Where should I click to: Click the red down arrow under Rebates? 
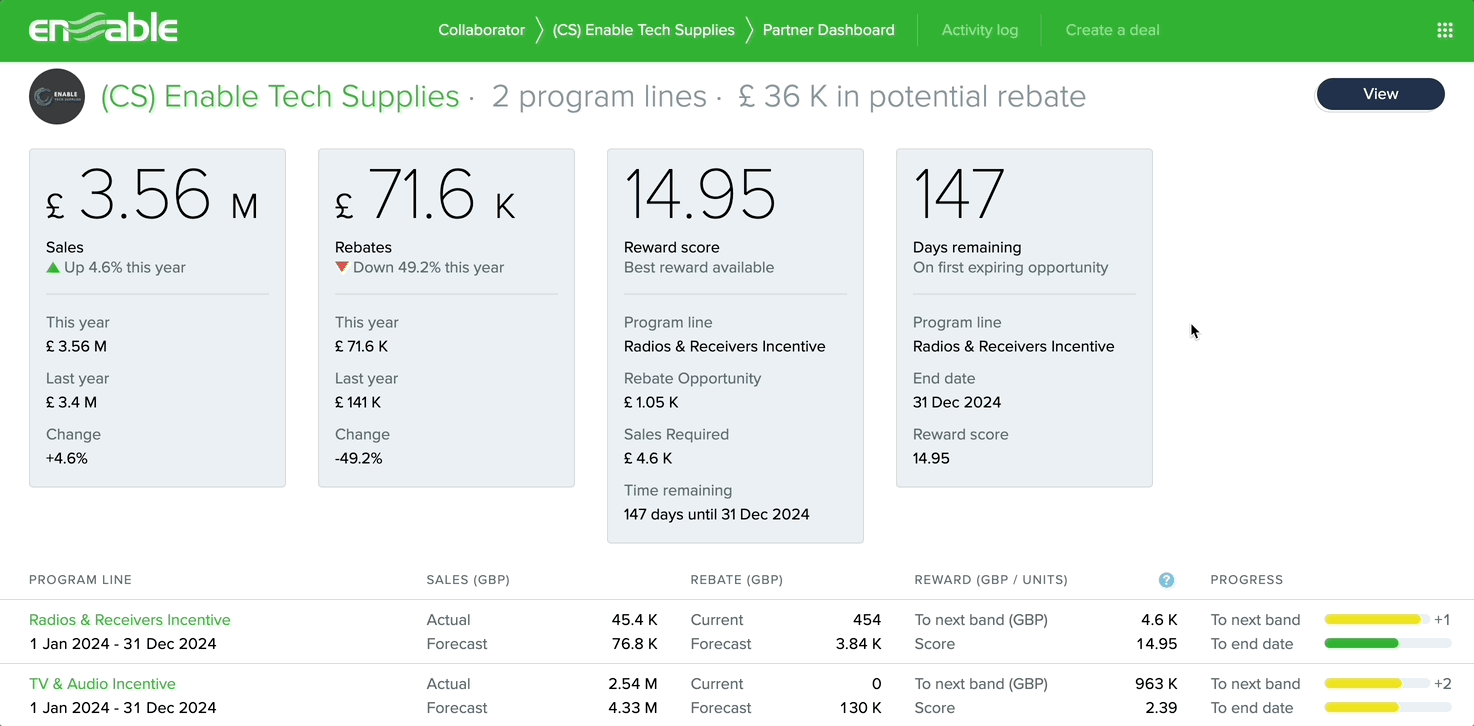(342, 267)
